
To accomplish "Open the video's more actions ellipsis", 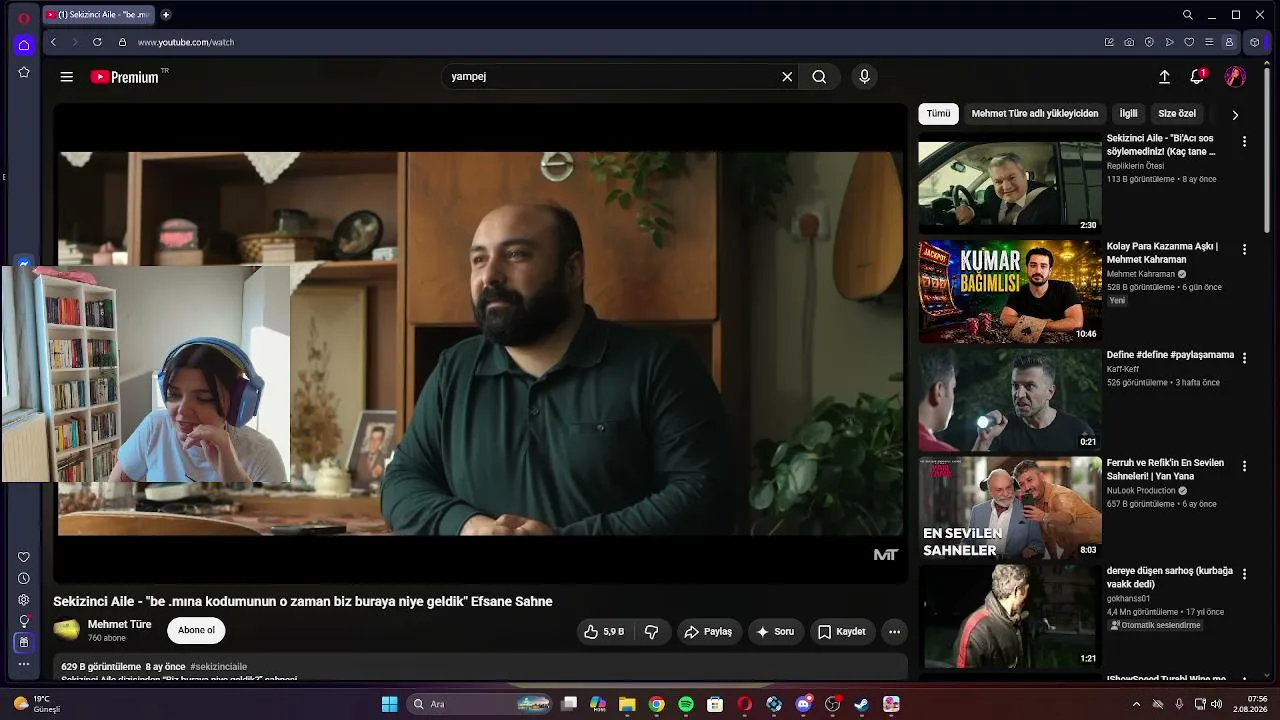I will (x=894, y=631).
